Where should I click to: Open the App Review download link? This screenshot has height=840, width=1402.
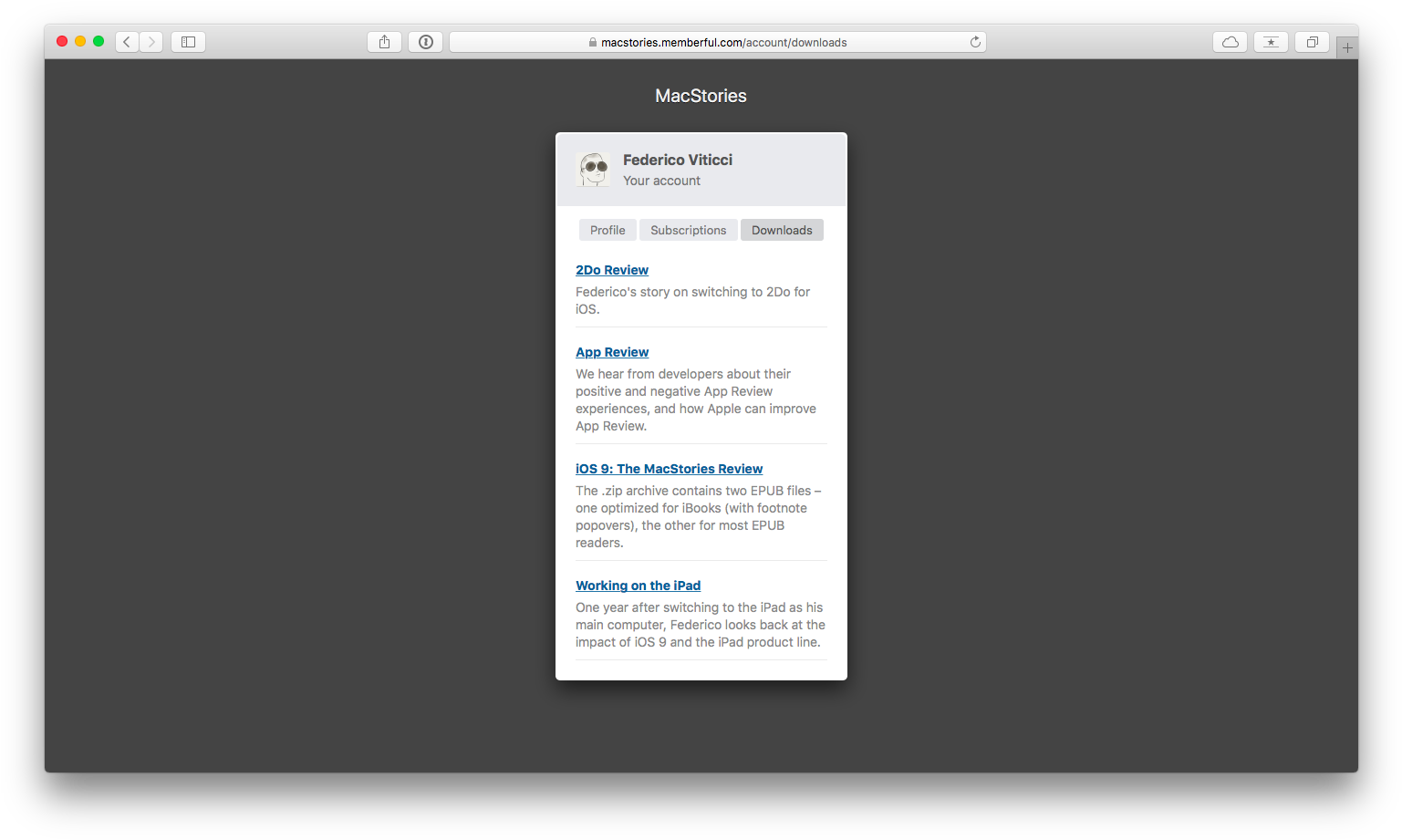(612, 352)
